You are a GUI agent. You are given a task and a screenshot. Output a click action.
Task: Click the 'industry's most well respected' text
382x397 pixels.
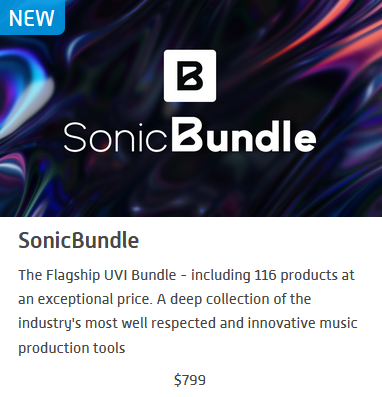[117, 324]
